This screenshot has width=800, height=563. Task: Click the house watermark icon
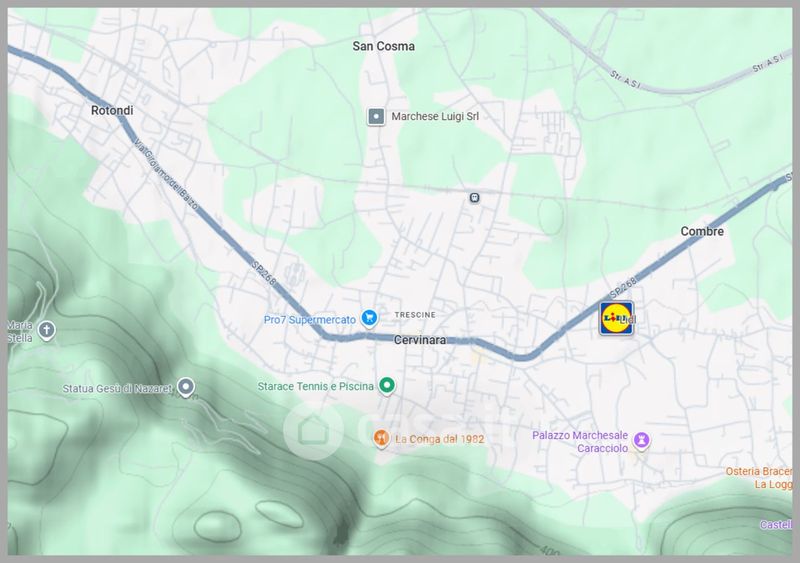click(313, 430)
